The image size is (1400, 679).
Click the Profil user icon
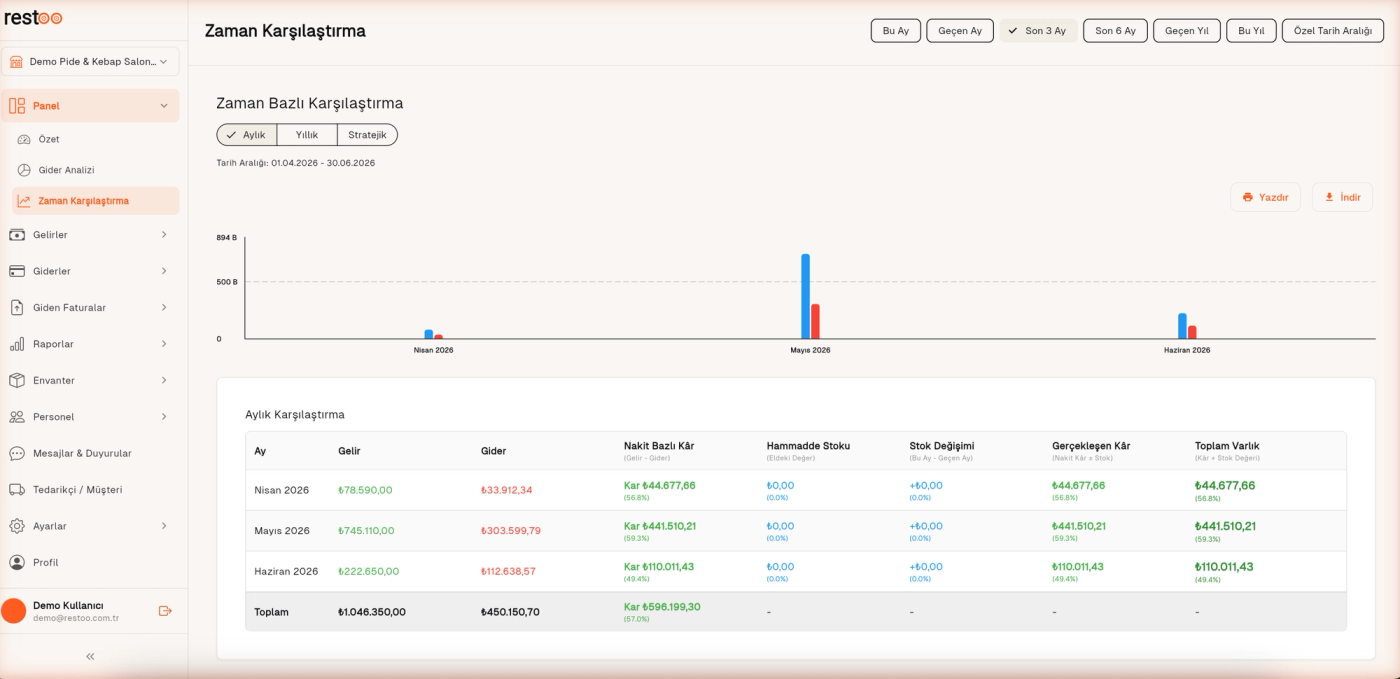(x=16, y=562)
